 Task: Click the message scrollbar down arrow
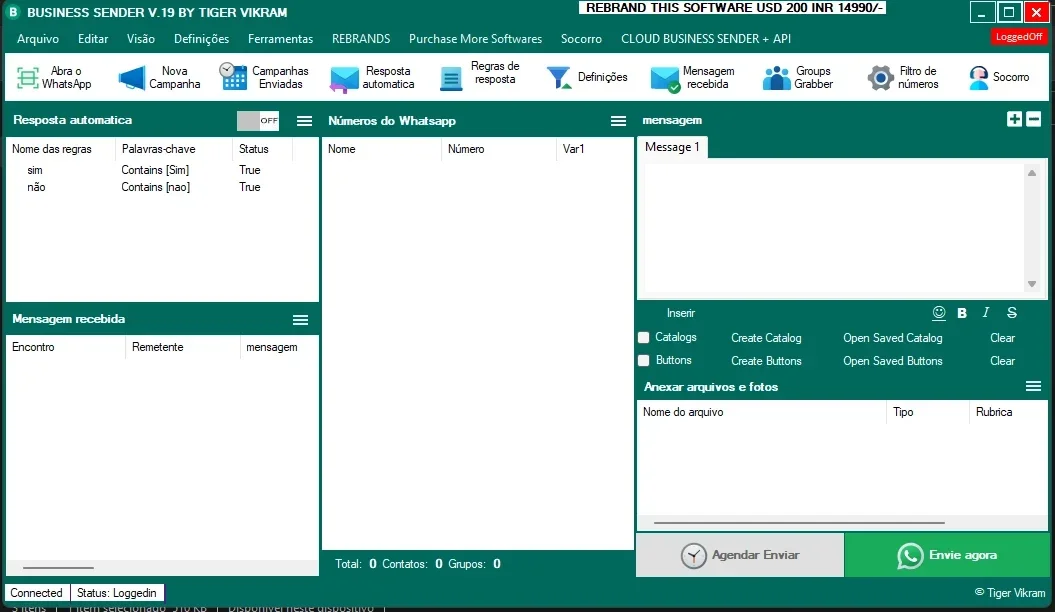coord(1031,284)
